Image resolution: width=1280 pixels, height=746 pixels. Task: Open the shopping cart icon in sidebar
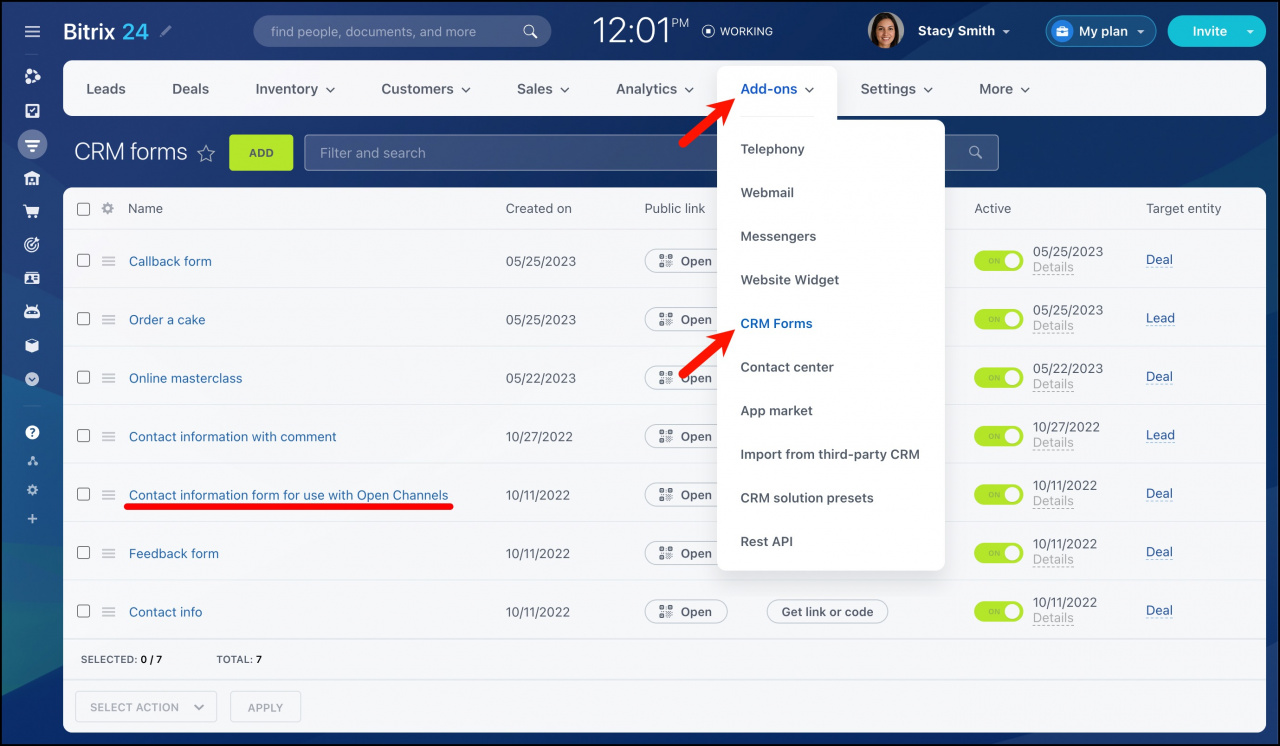(x=32, y=211)
